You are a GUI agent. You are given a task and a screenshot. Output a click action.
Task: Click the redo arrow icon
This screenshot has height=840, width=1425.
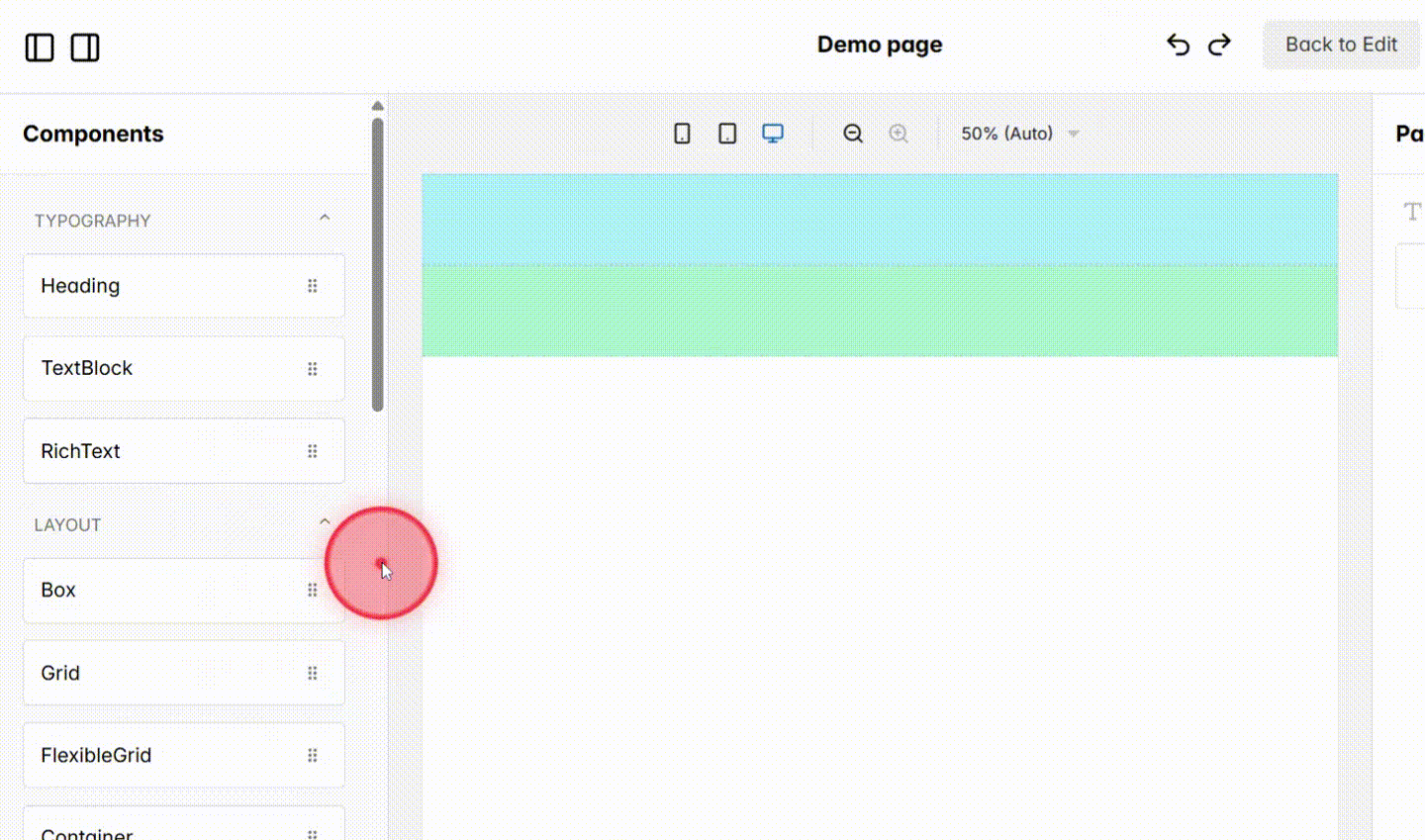[x=1219, y=45]
